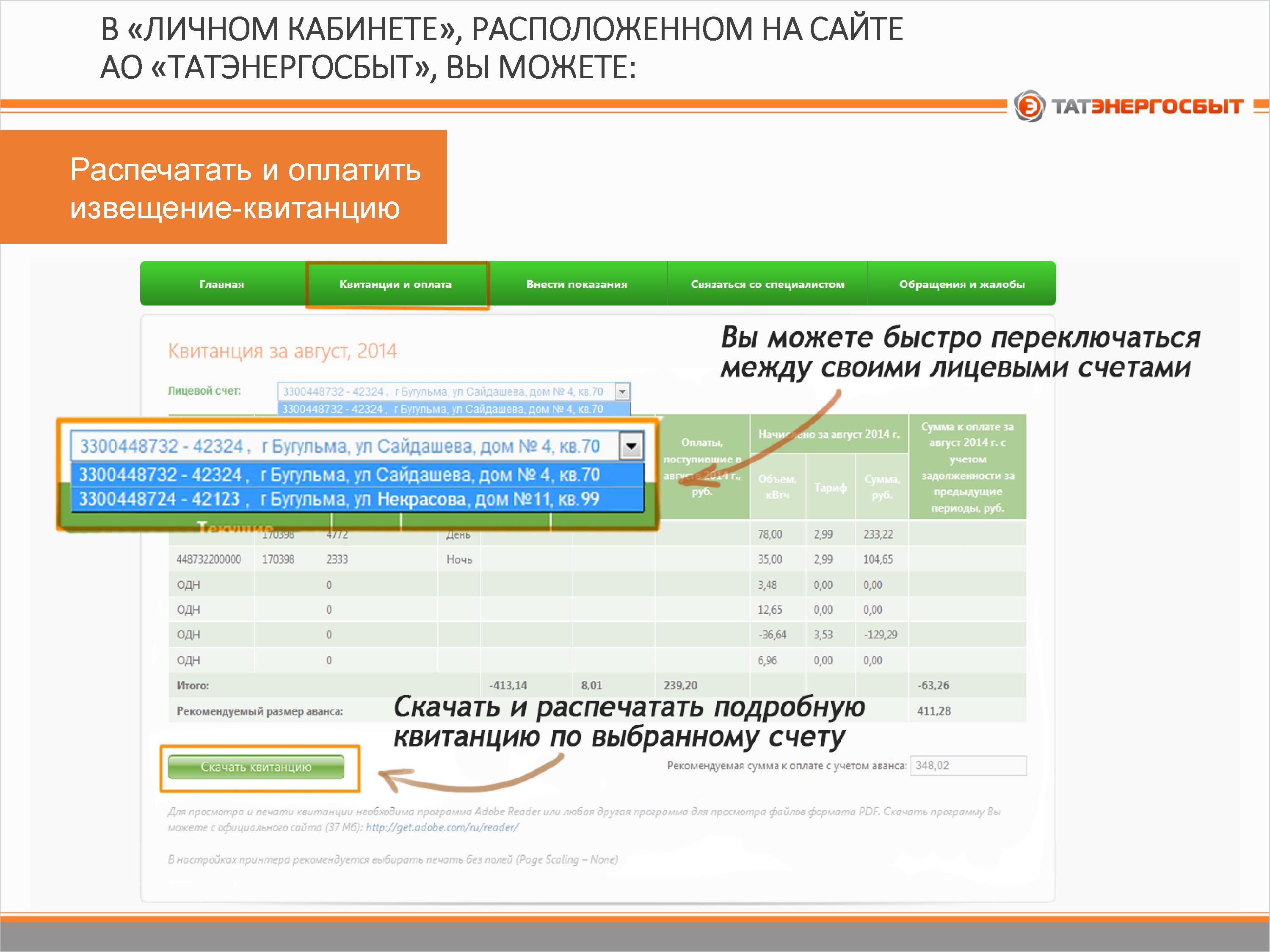Screen dimensions: 1270x952
Task: Click the День zone cell
Action: pyautogui.click(x=458, y=534)
